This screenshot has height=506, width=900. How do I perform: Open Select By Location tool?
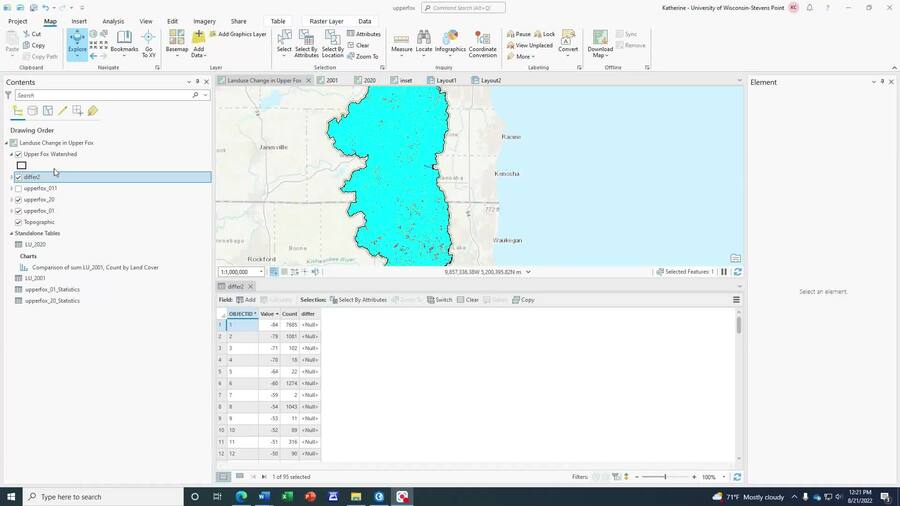[332, 44]
